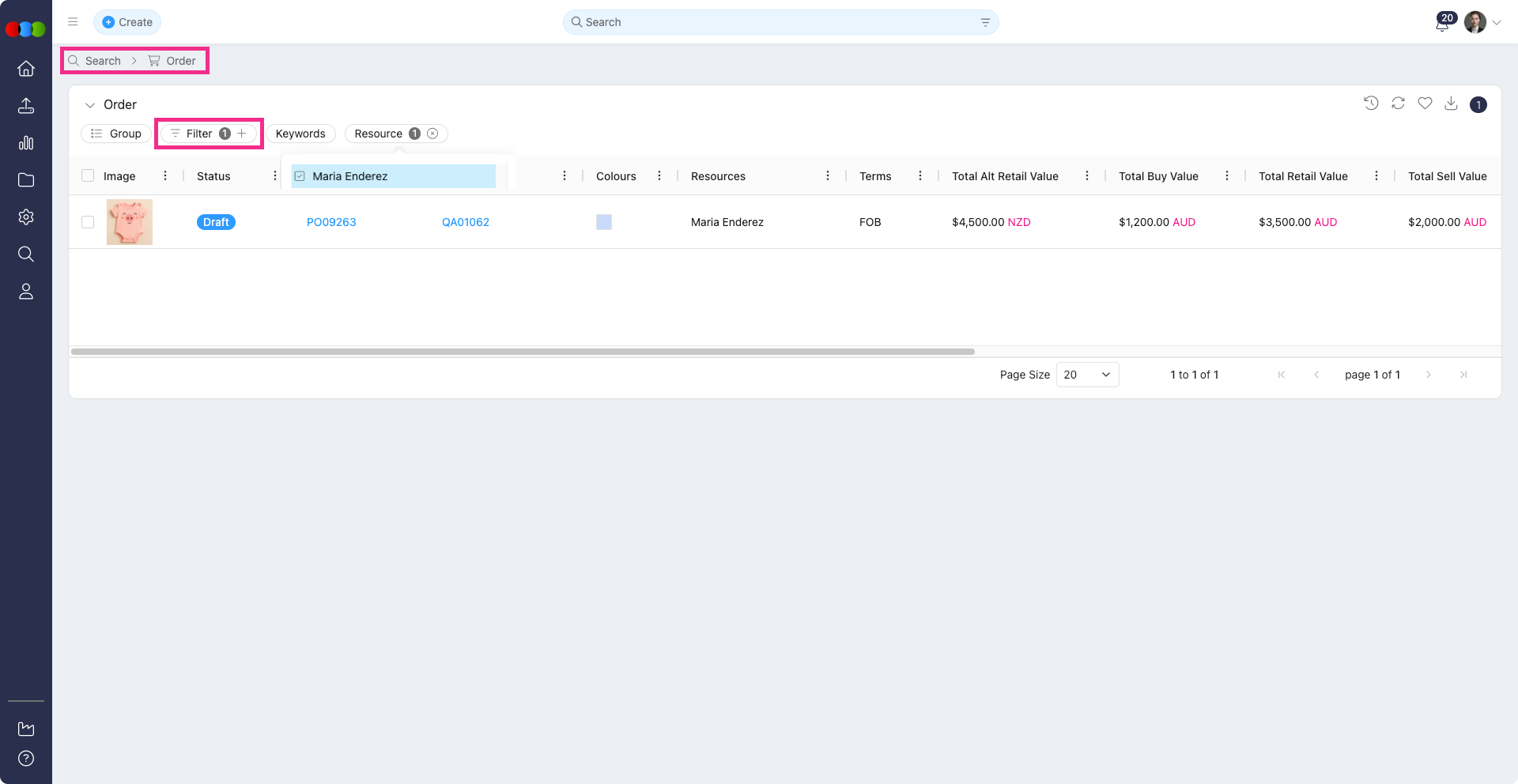Collapse the Order section chevron
1518x784 pixels.
pyautogui.click(x=90, y=105)
